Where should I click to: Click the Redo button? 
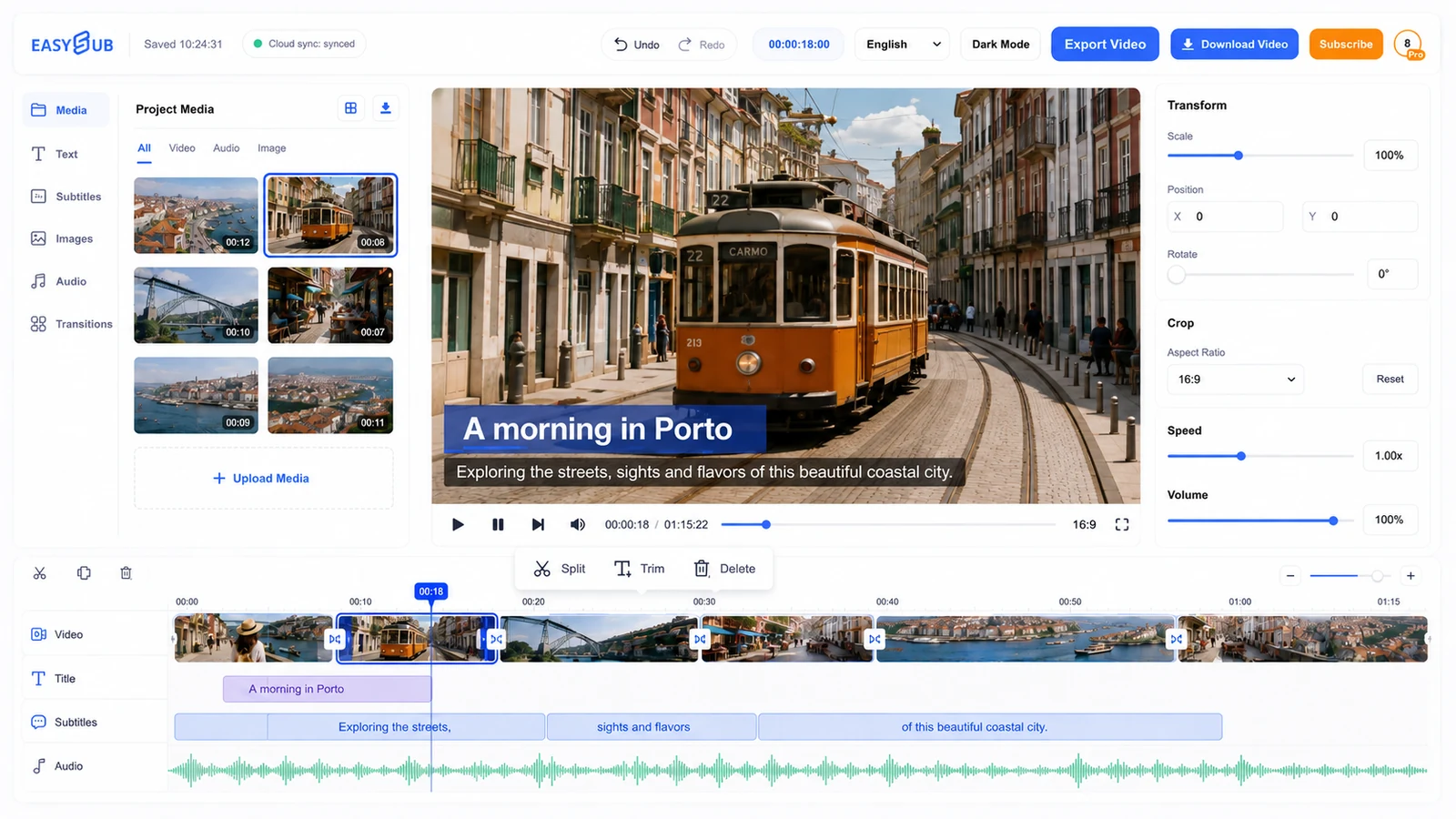click(x=701, y=45)
